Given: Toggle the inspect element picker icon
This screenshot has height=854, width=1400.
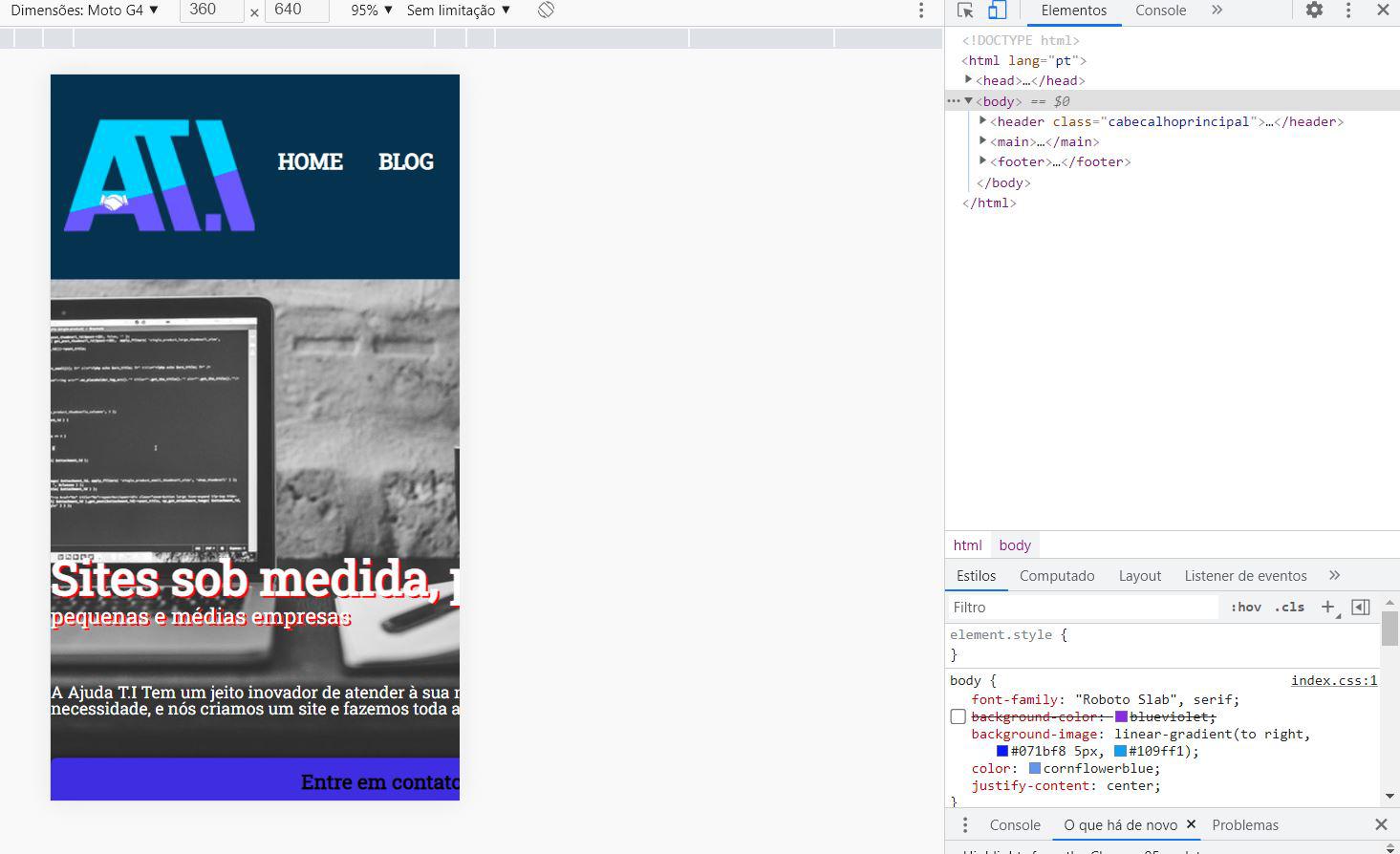Looking at the screenshot, I should pyautogui.click(x=965, y=11).
